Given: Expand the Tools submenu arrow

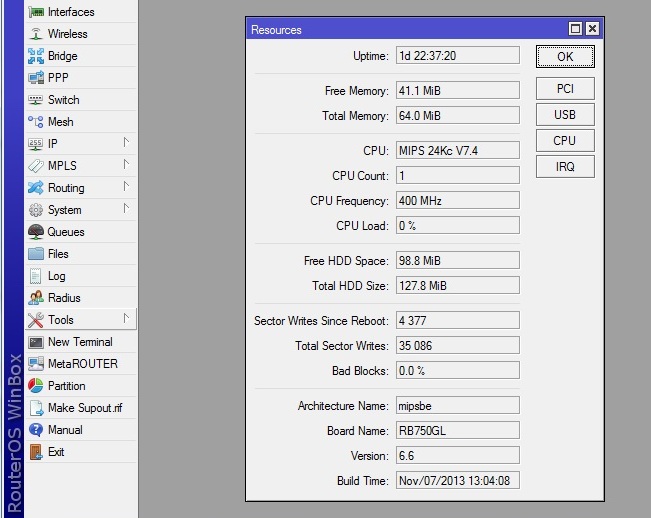Looking at the screenshot, I should pos(126,318).
